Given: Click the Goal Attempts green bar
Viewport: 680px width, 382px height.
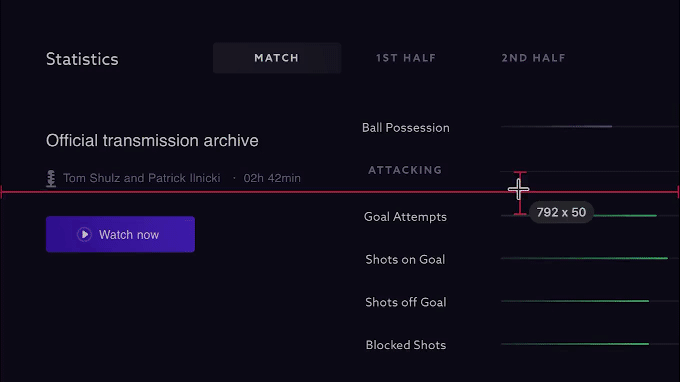Looking at the screenshot, I should coord(625,215).
